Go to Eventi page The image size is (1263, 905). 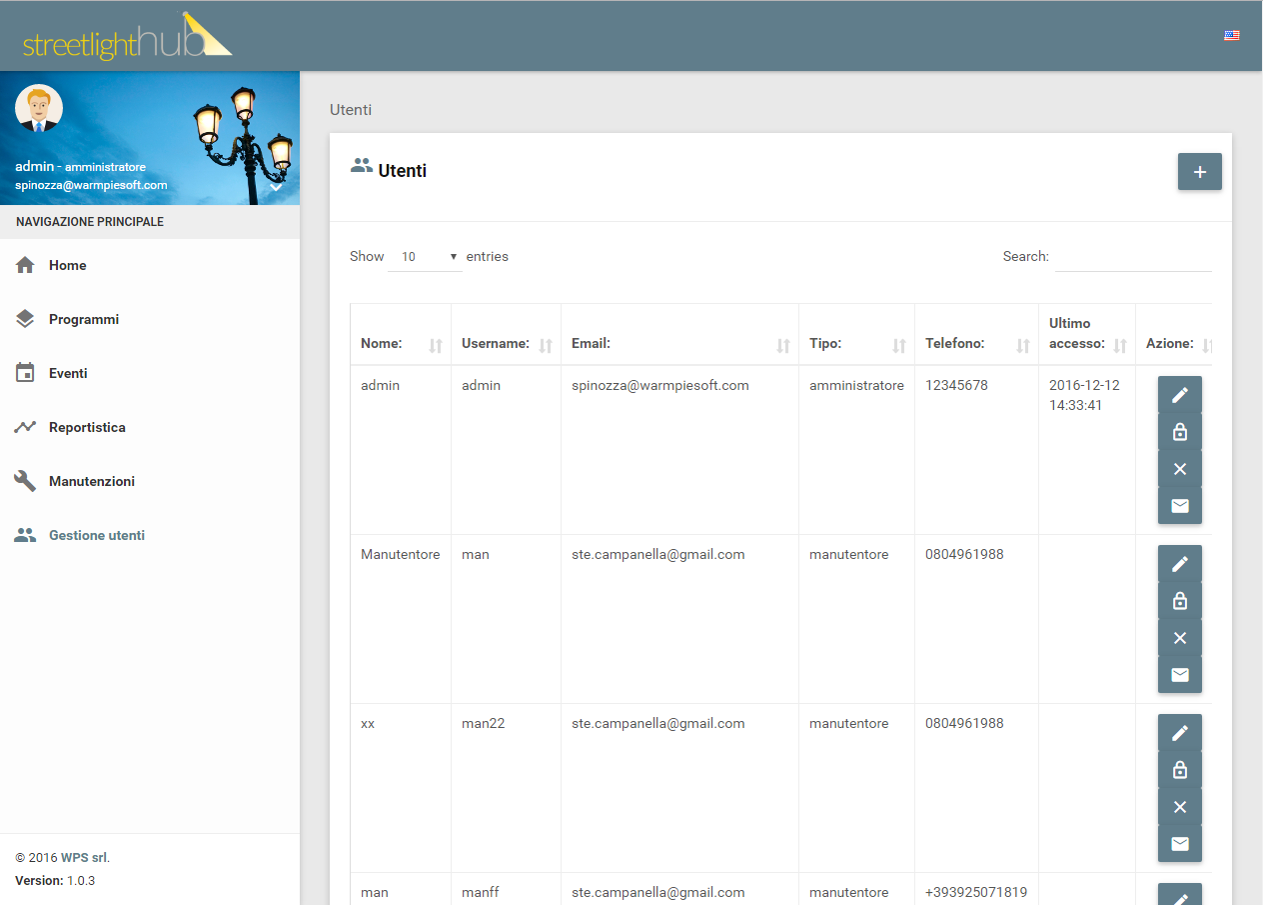(x=150, y=373)
